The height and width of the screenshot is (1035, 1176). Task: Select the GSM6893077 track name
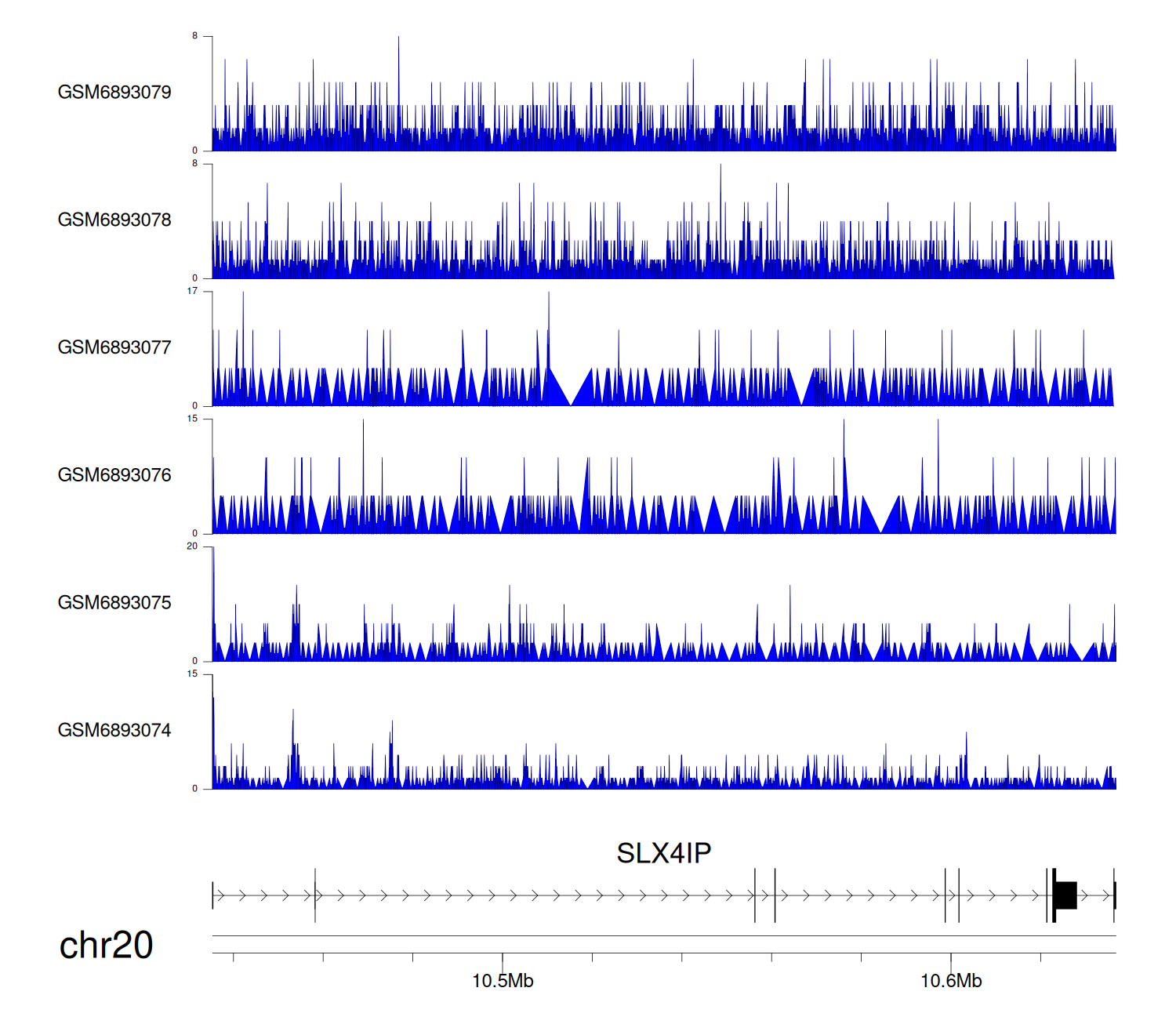tap(114, 347)
